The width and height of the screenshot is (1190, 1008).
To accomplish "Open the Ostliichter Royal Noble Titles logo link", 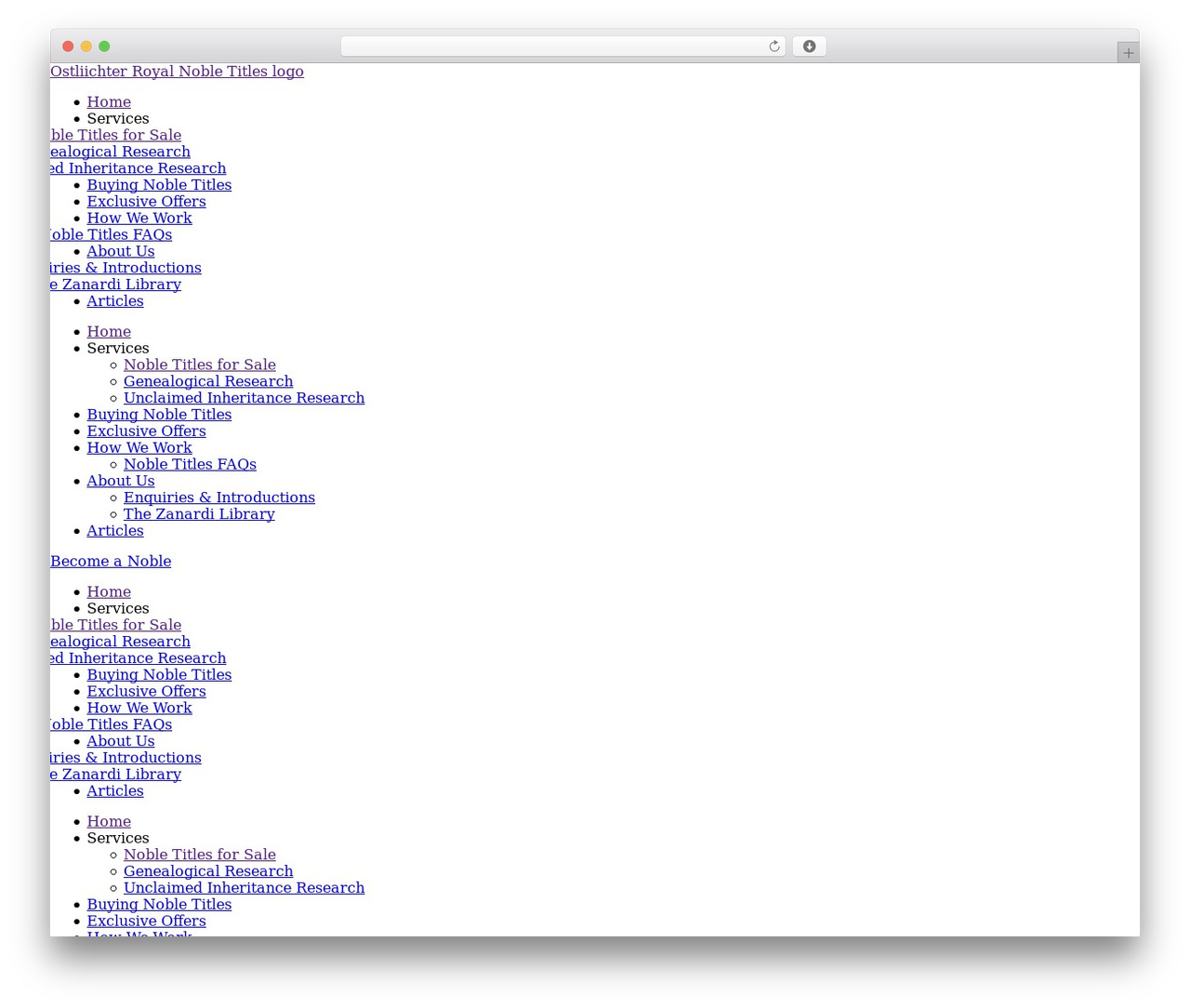I will coord(177,72).
